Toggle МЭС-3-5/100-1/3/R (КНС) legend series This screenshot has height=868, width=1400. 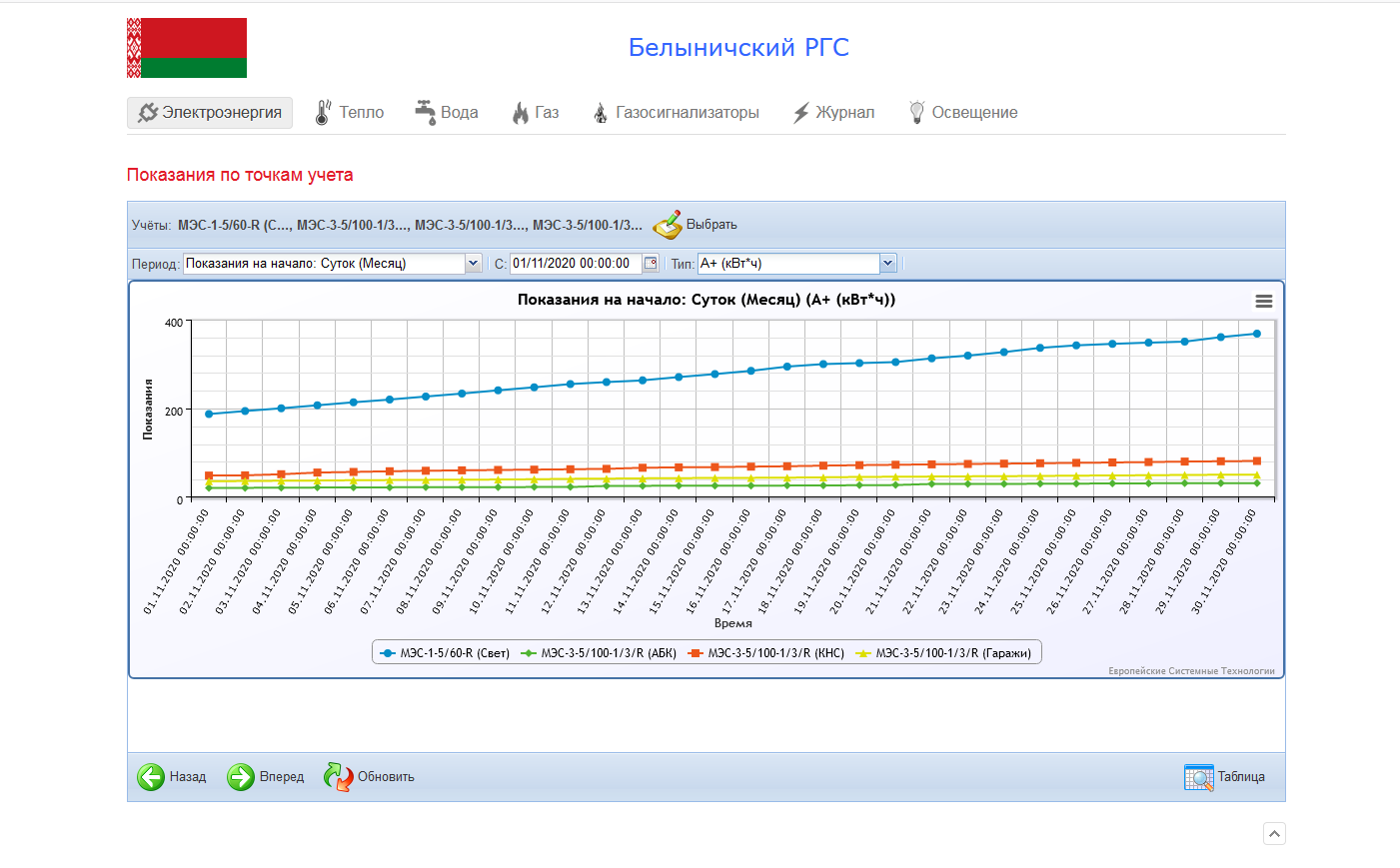[x=766, y=653]
